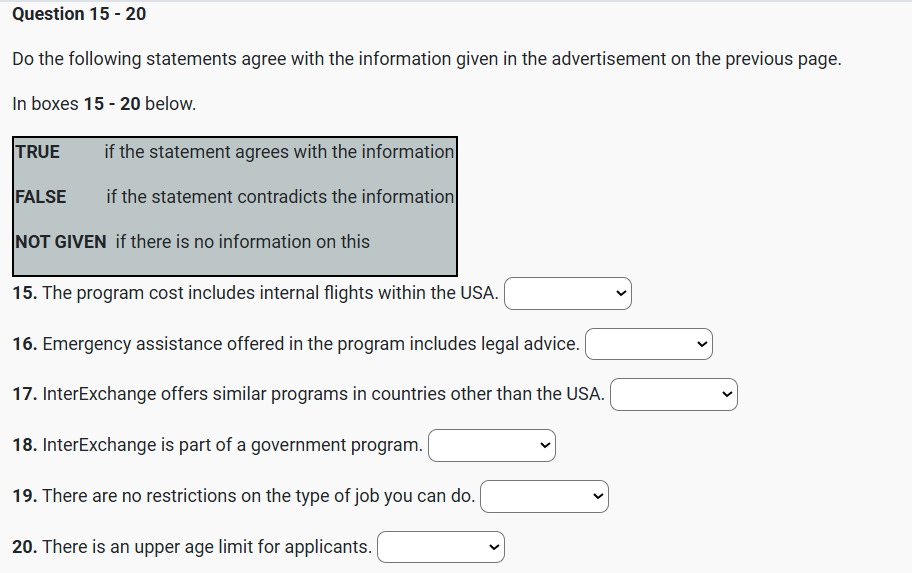Image resolution: width=912 pixels, height=573 pixels.
Task: Select the dropdown for the government program statement
Action: [491, 445]
